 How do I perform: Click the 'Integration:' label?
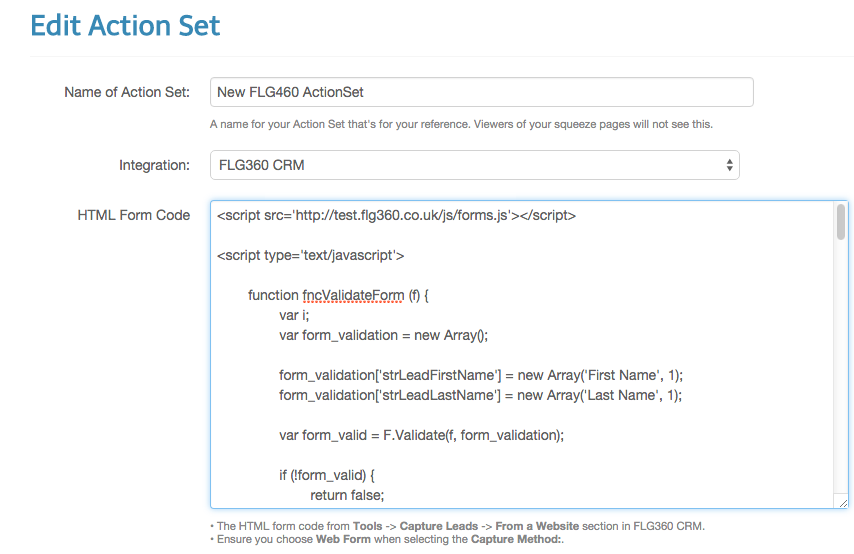click(x=154, y=165)
